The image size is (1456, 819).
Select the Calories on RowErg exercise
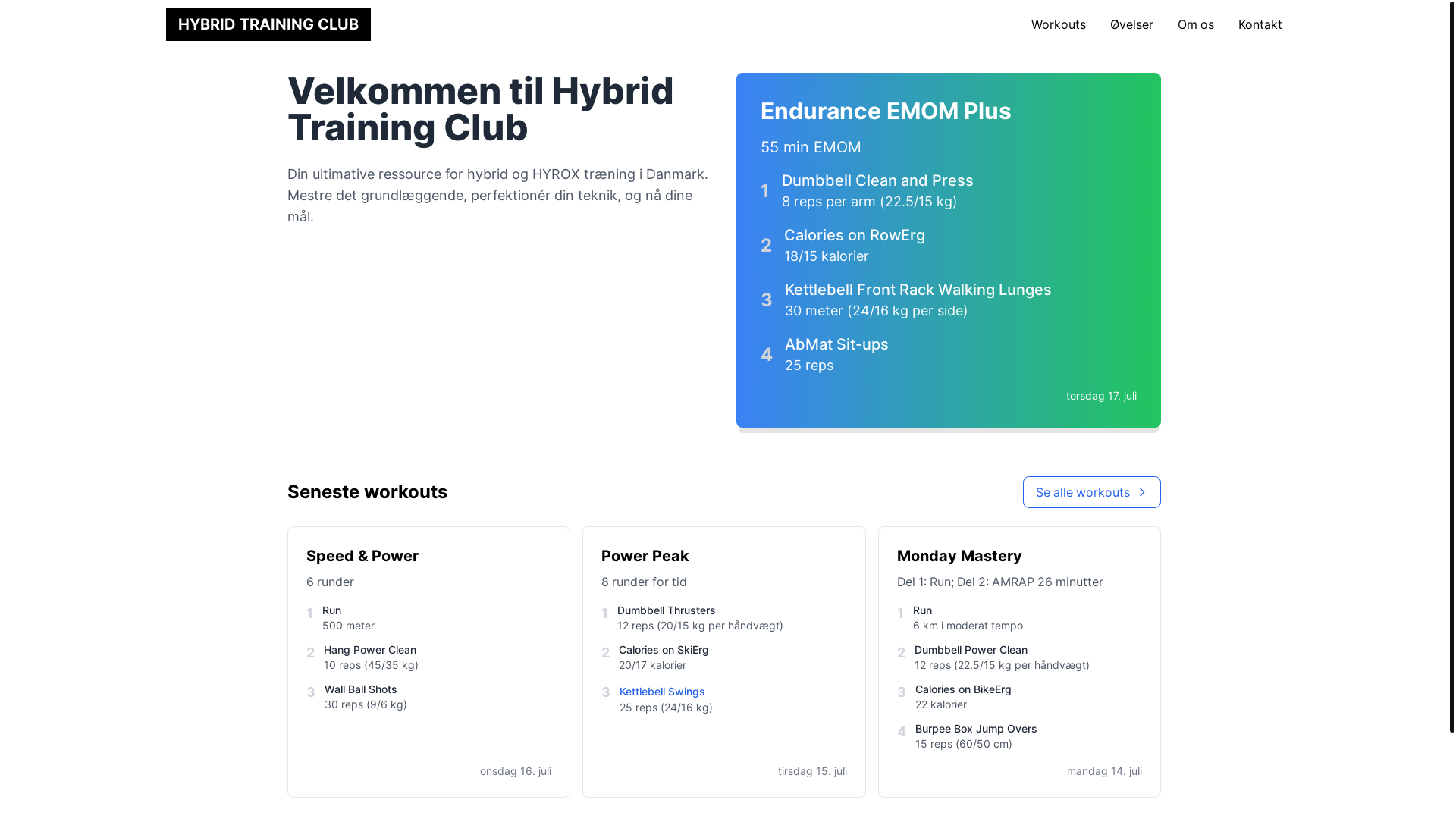pos(855,235)
